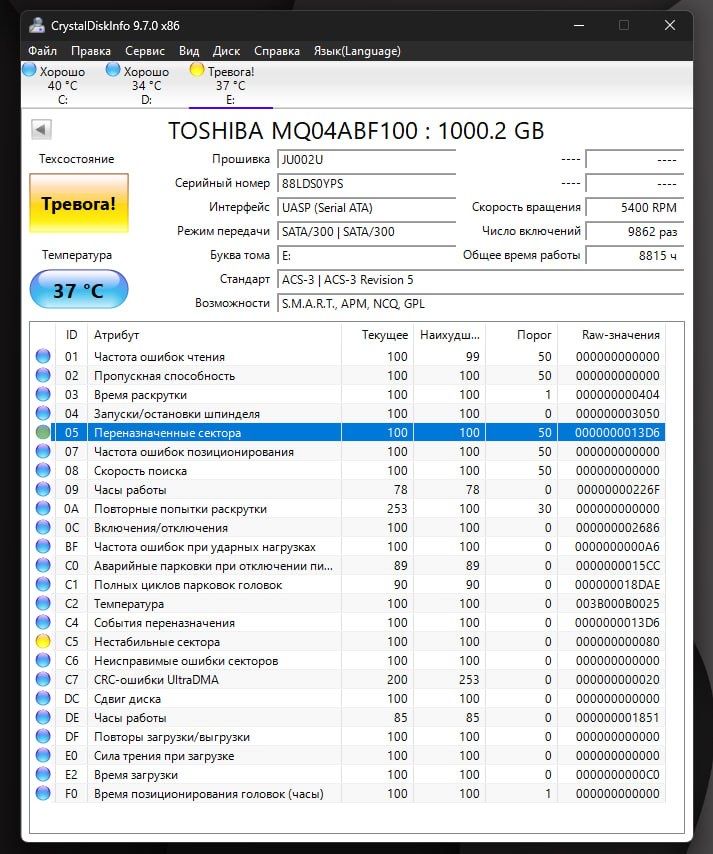Image resolution: width=713 pixels, height=854 pixels.
Task: Click transfer mode field SATA/300 | SATA/300
Action: point(366,231)
